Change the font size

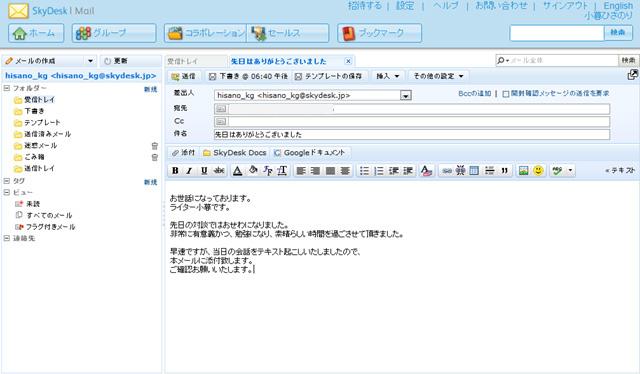pyautogui.click(x=282, y=171)
